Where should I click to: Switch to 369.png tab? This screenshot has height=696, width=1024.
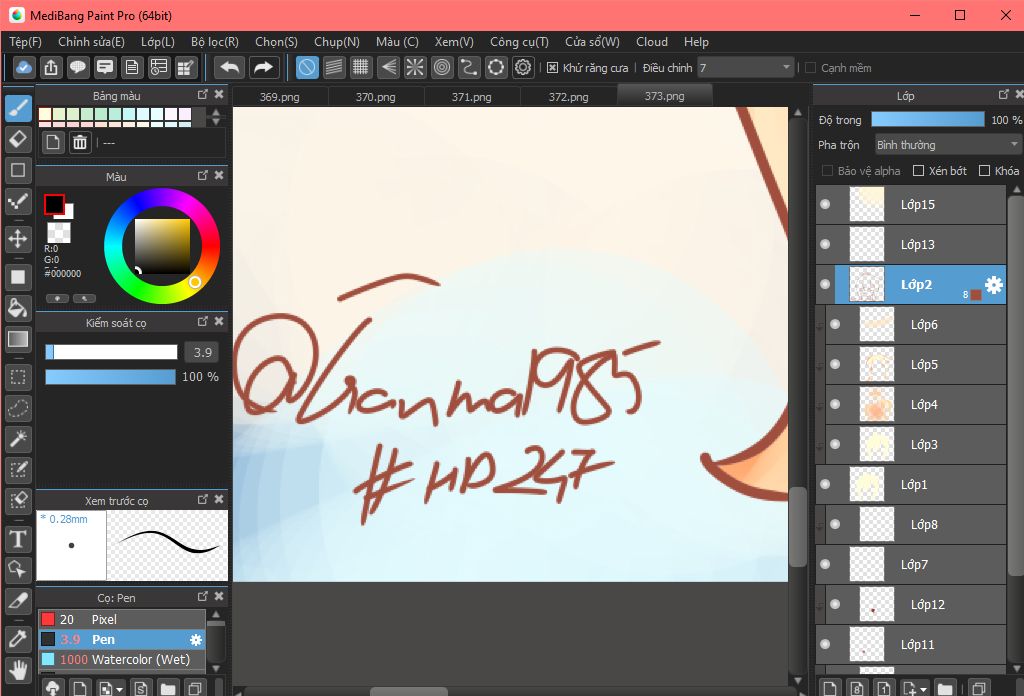pyautogui.click(x=280, y=97)
